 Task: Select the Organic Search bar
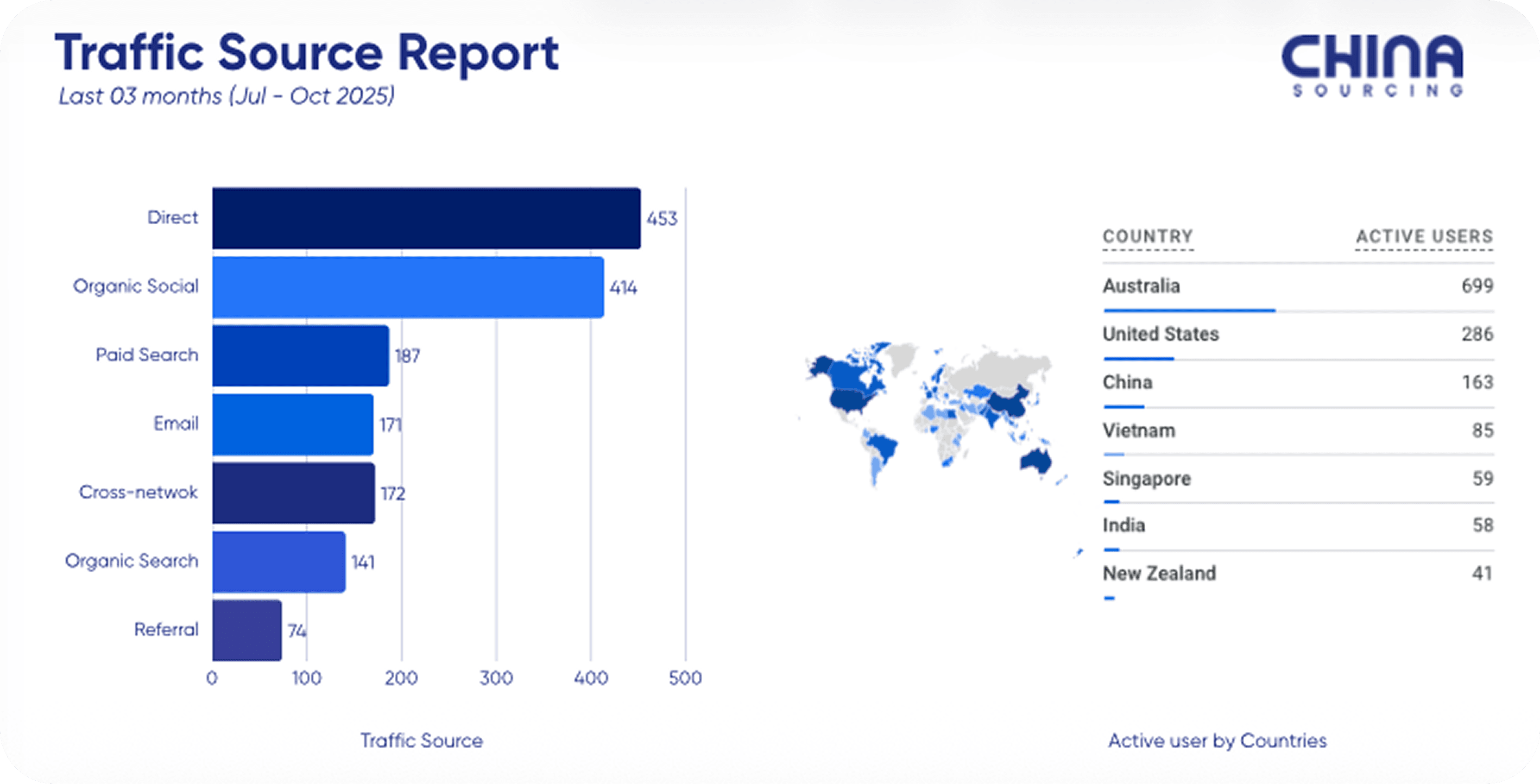pyautogui.click(x=279, y=562)
